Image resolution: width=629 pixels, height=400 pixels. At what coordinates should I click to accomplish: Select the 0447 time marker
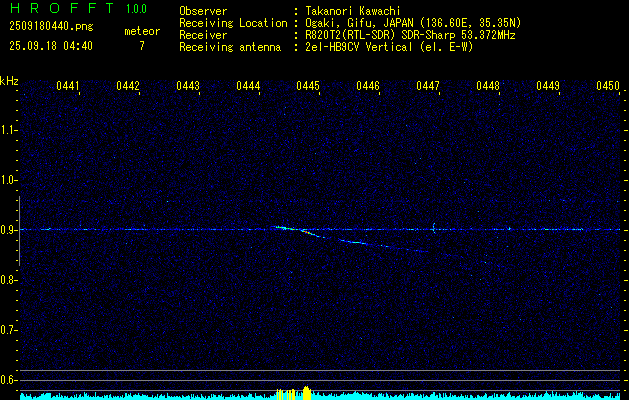click(x=428, y=87)
